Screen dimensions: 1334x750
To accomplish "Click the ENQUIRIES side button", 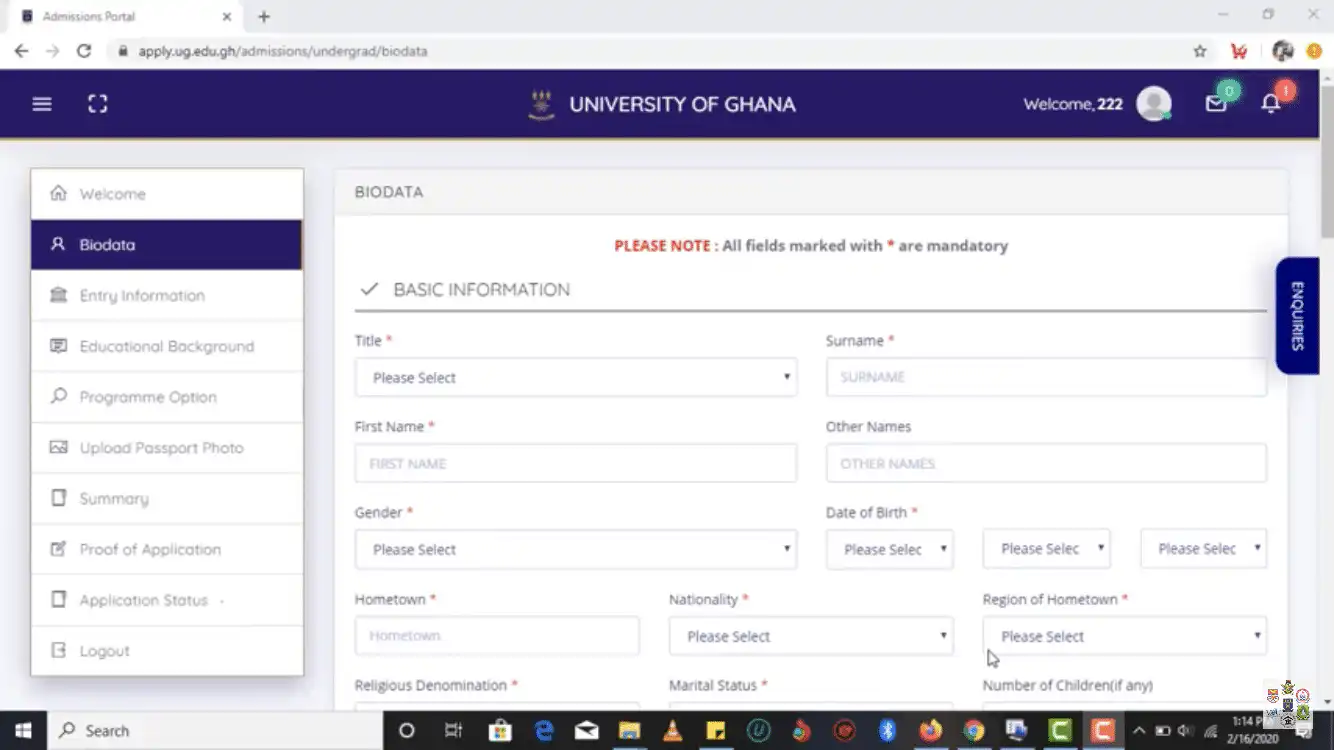I will [1297, 315].
